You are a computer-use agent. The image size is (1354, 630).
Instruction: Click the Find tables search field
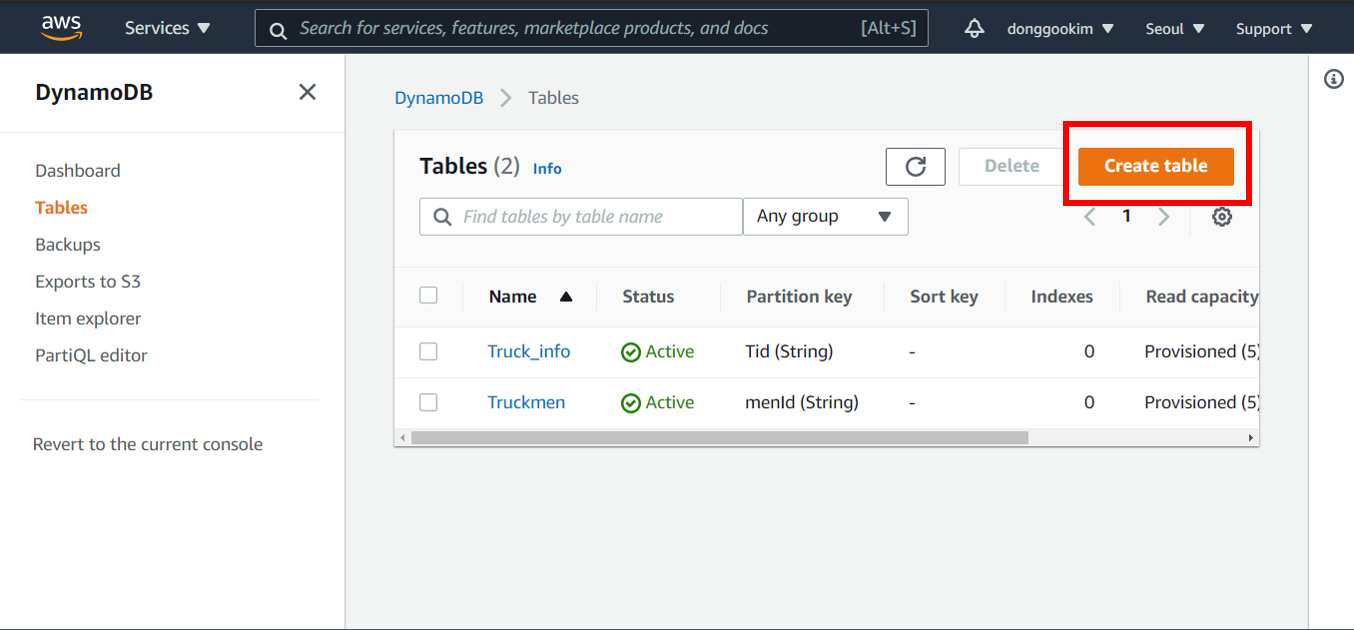[581, 216]
